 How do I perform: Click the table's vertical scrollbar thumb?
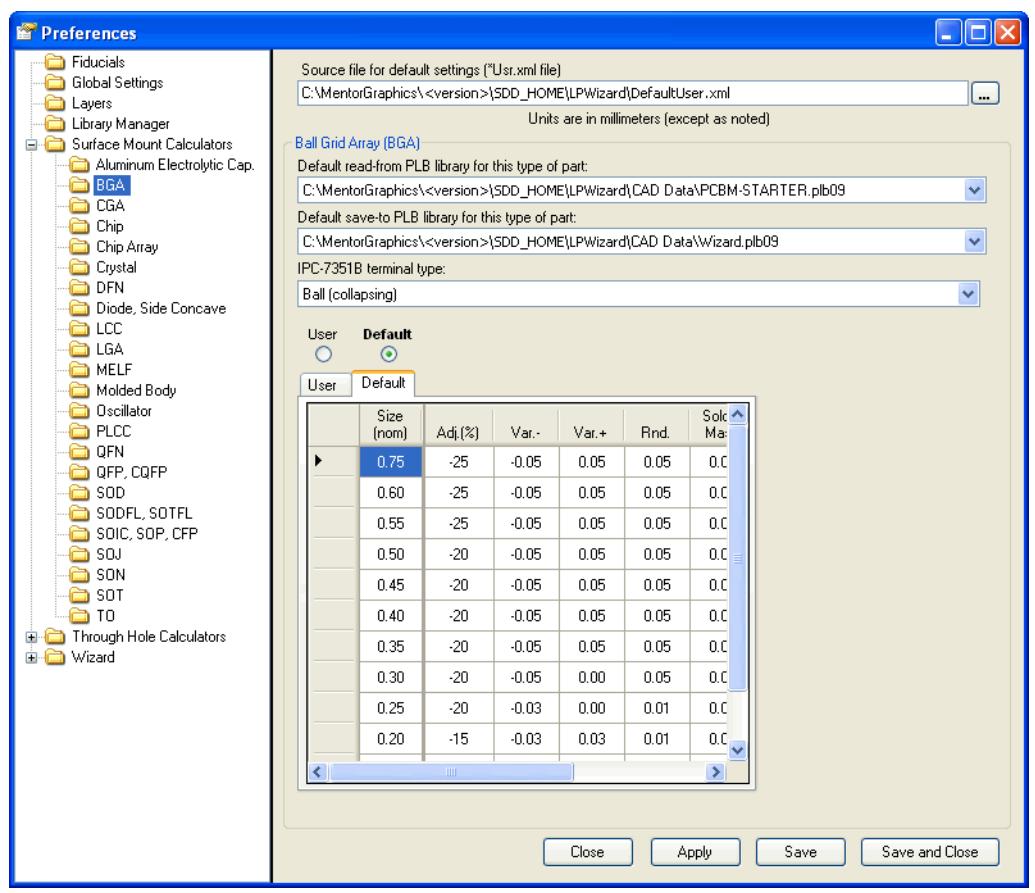click(737, 558)
